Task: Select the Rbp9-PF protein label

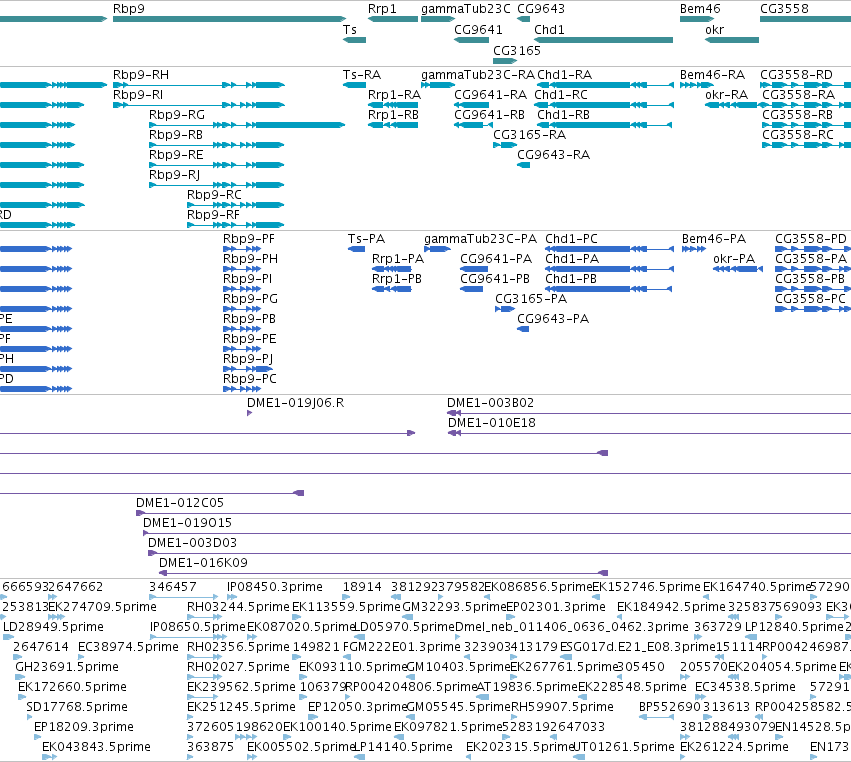Action: point(249,239)
